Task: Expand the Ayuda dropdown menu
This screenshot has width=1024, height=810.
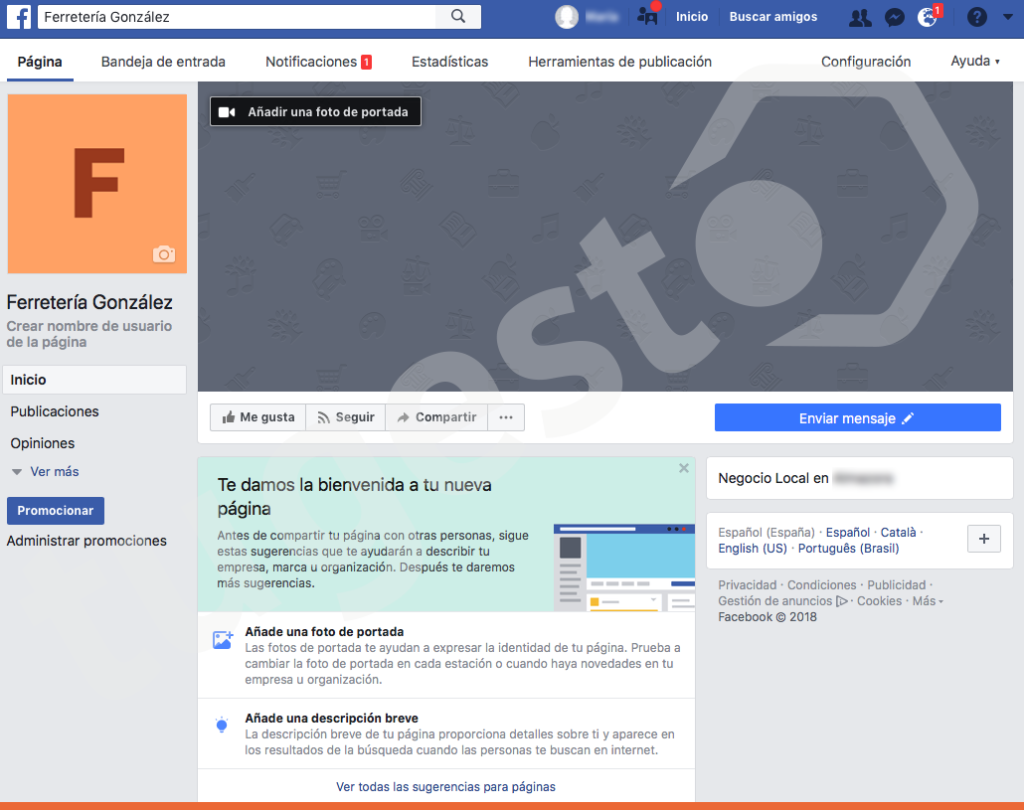Action: pyautogui.click(x=975, y=61)
